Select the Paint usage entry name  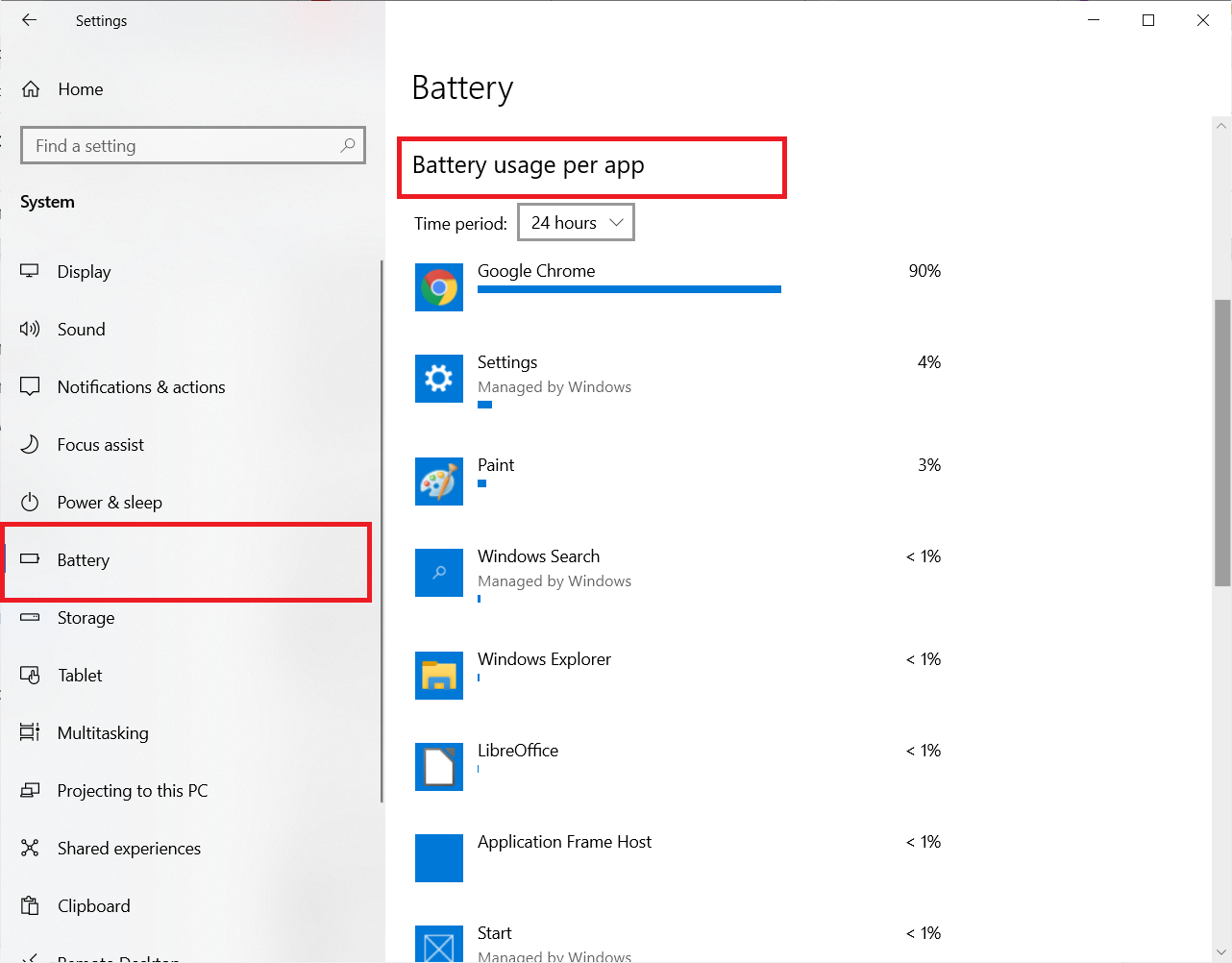(x=496, y=465)
